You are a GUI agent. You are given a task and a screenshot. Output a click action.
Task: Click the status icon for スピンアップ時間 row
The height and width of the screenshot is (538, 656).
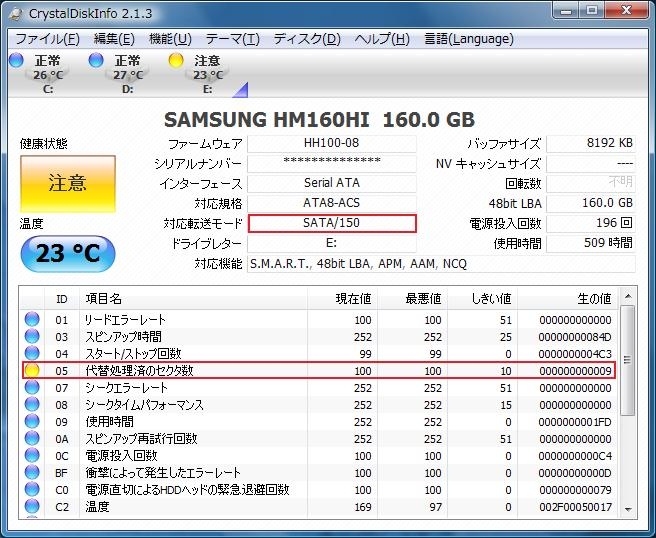click(x=32, y=336)
